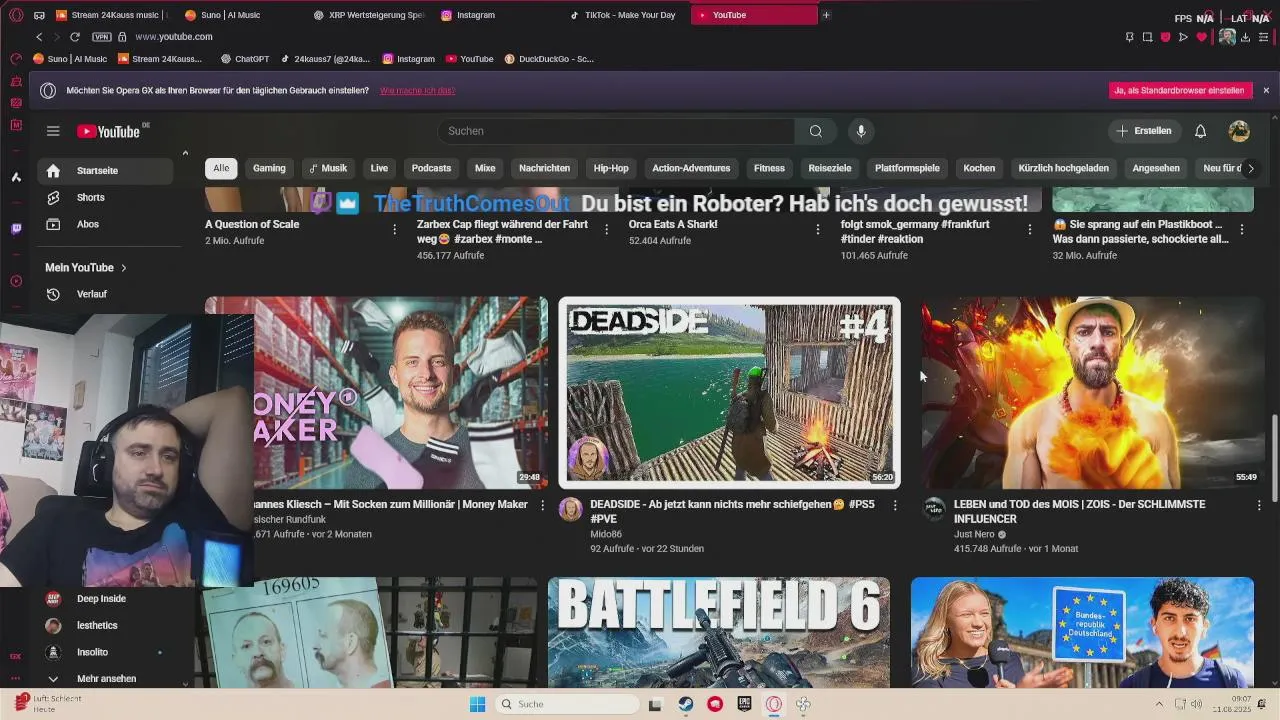
Task: Open the YouTube notifications bell
Action: point(1200,131)
